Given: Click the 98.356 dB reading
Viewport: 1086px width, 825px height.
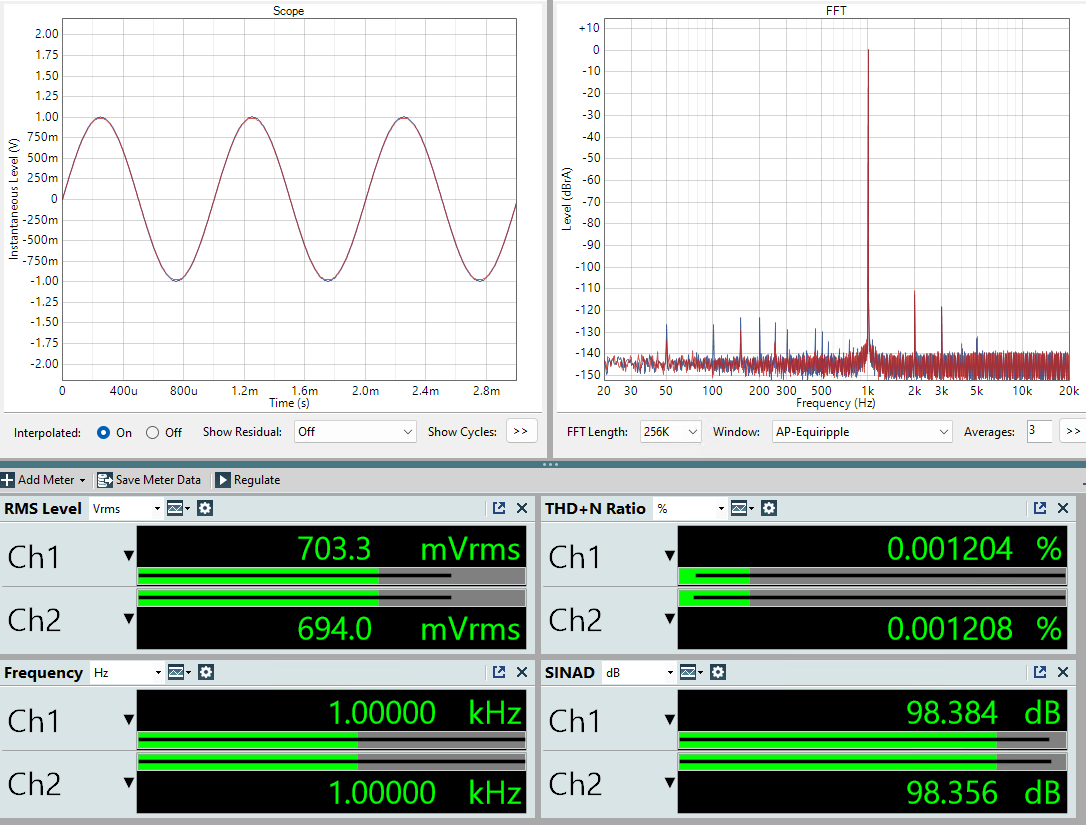Looking at the screenshot, I should tap(983, 792).
